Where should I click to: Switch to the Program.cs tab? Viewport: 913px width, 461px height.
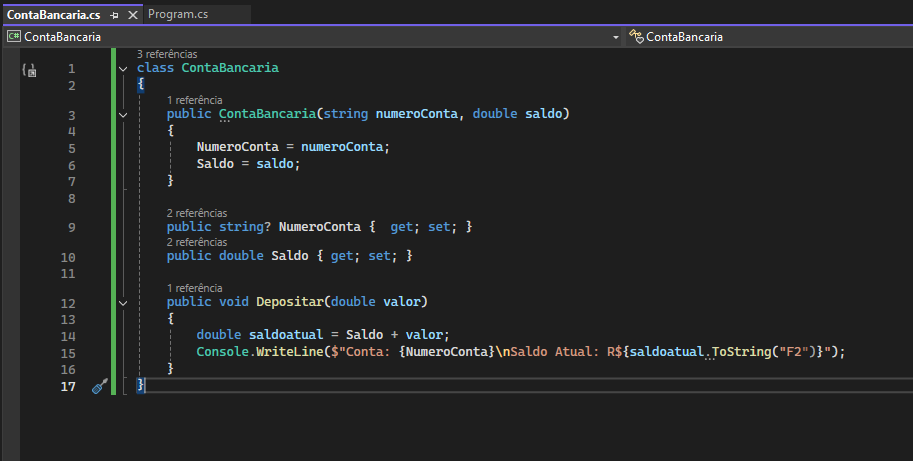[178, 15]
